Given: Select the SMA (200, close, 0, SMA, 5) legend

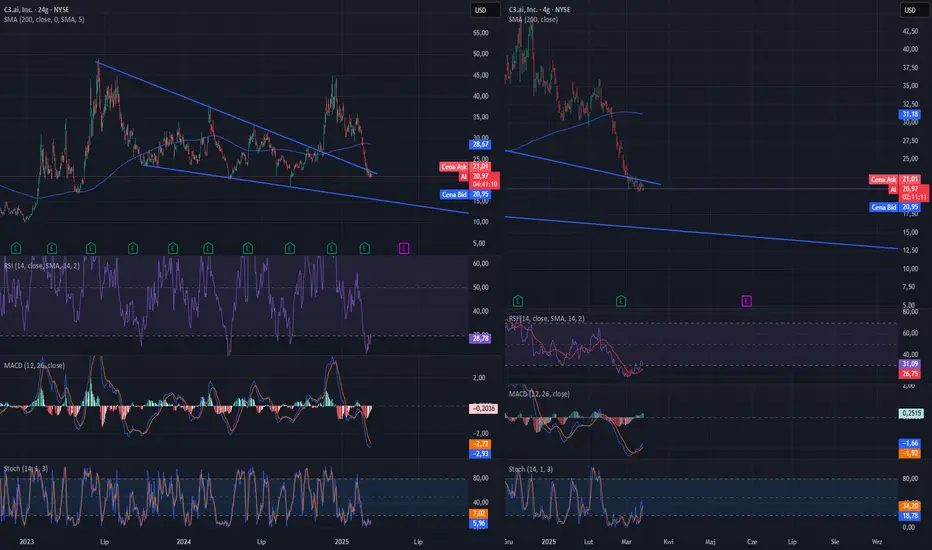Looking at the screenshot, I should (x=44, y=20).
